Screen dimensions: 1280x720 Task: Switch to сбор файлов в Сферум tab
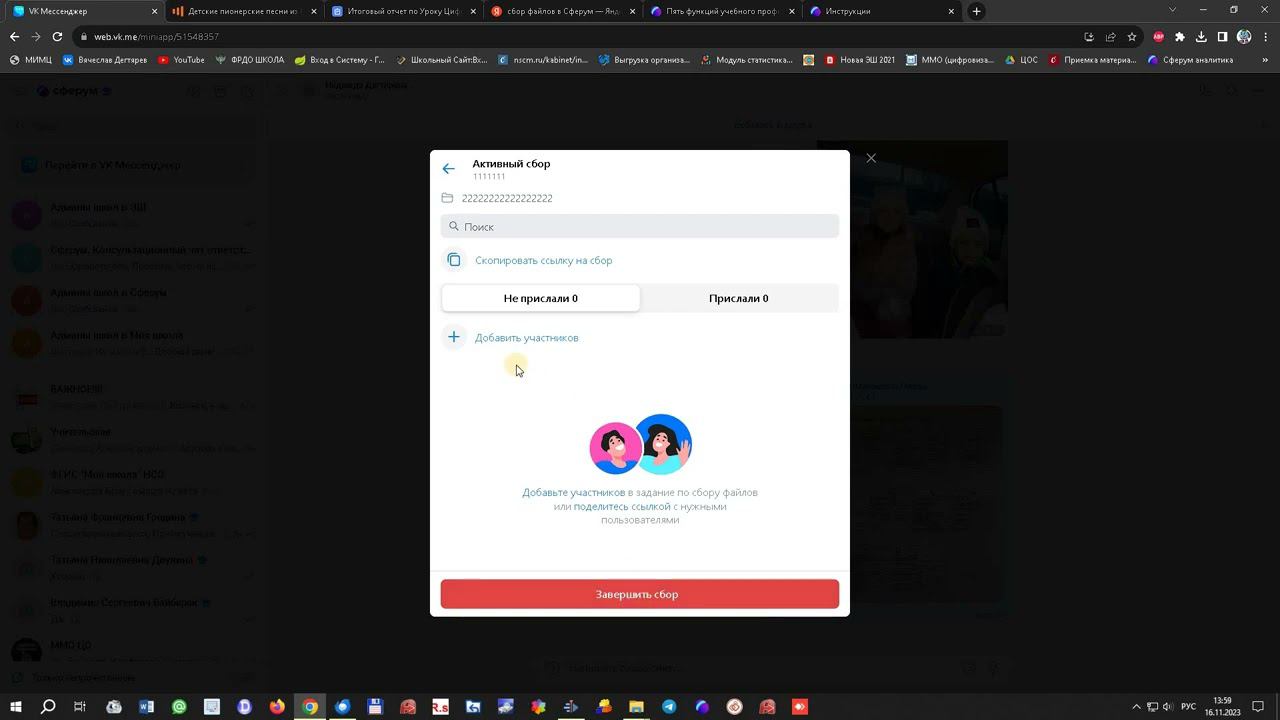tap(564, 11)
